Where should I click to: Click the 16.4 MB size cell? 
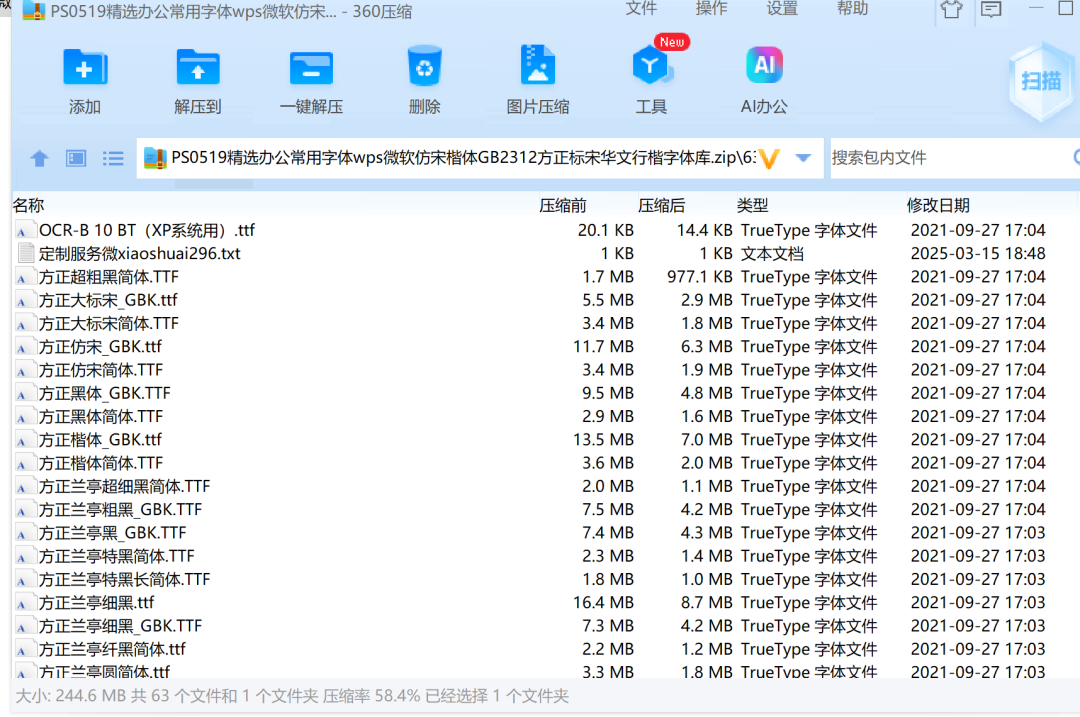[603, 603]
